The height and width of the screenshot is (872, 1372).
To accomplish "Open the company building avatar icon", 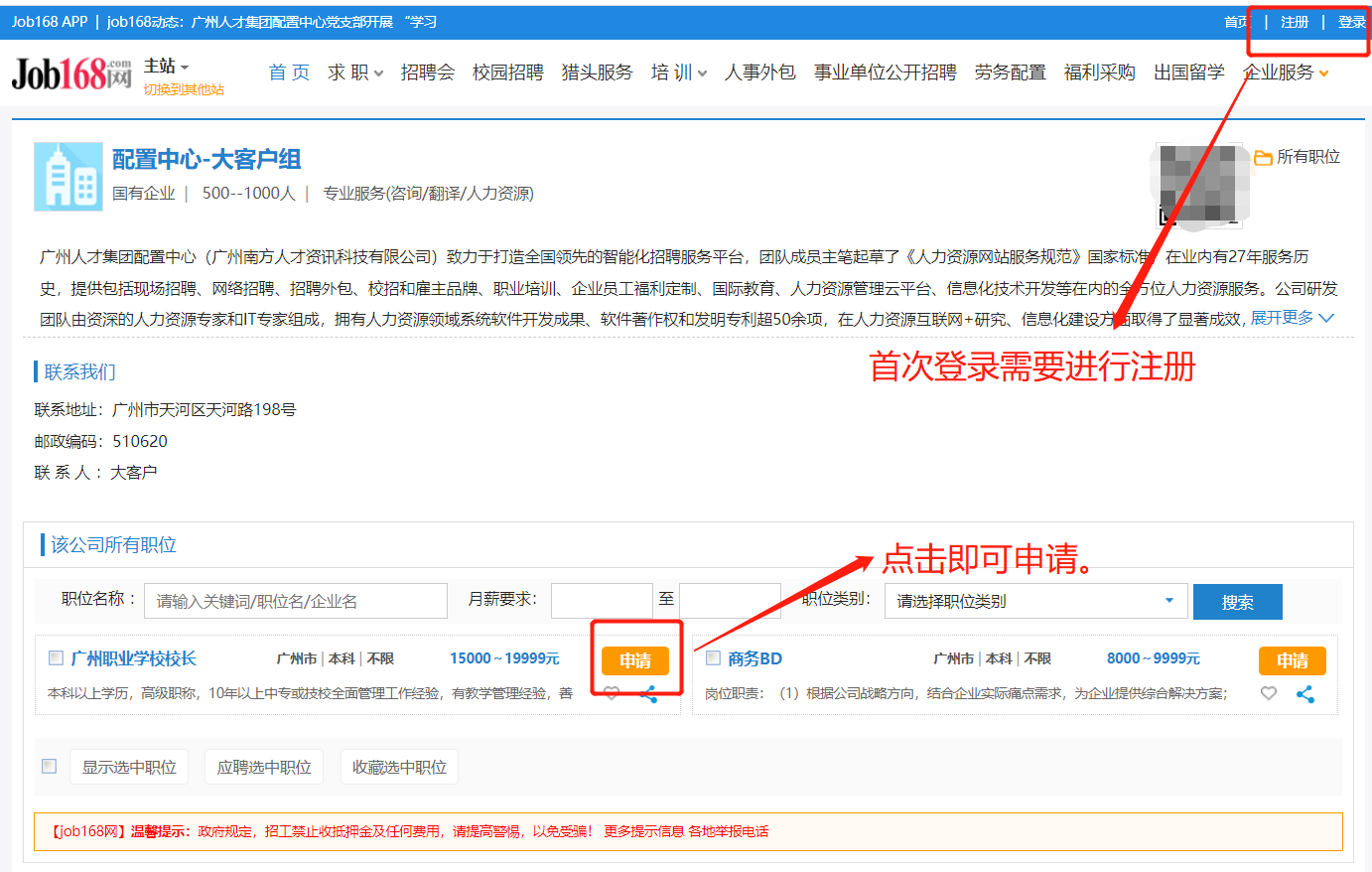I will tap(69, 177).
